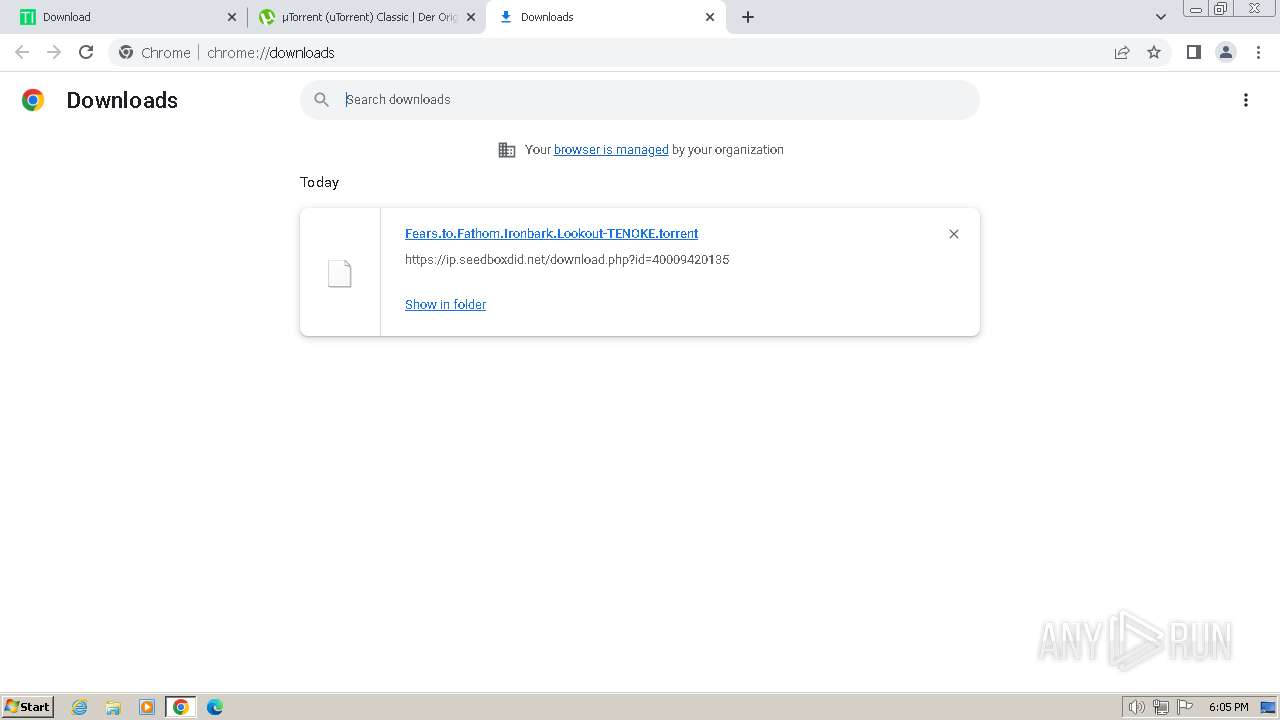Close the Download tab
This screenshot has width=1280, height=720.
(232, 17)
